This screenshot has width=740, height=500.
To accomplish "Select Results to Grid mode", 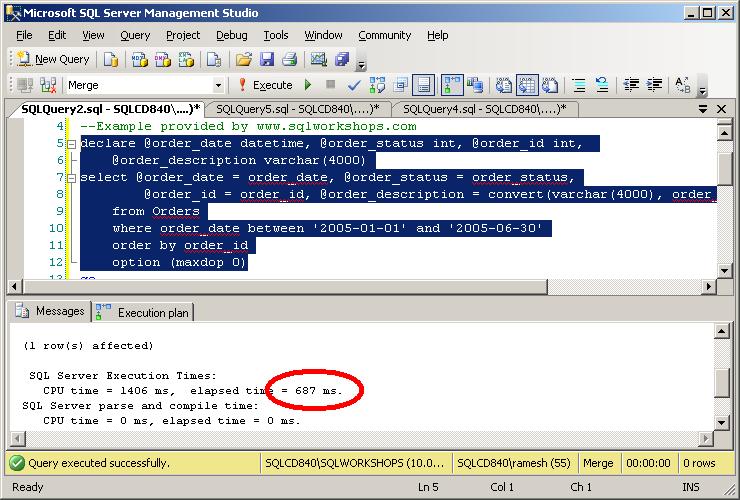I will click(527, 85).
